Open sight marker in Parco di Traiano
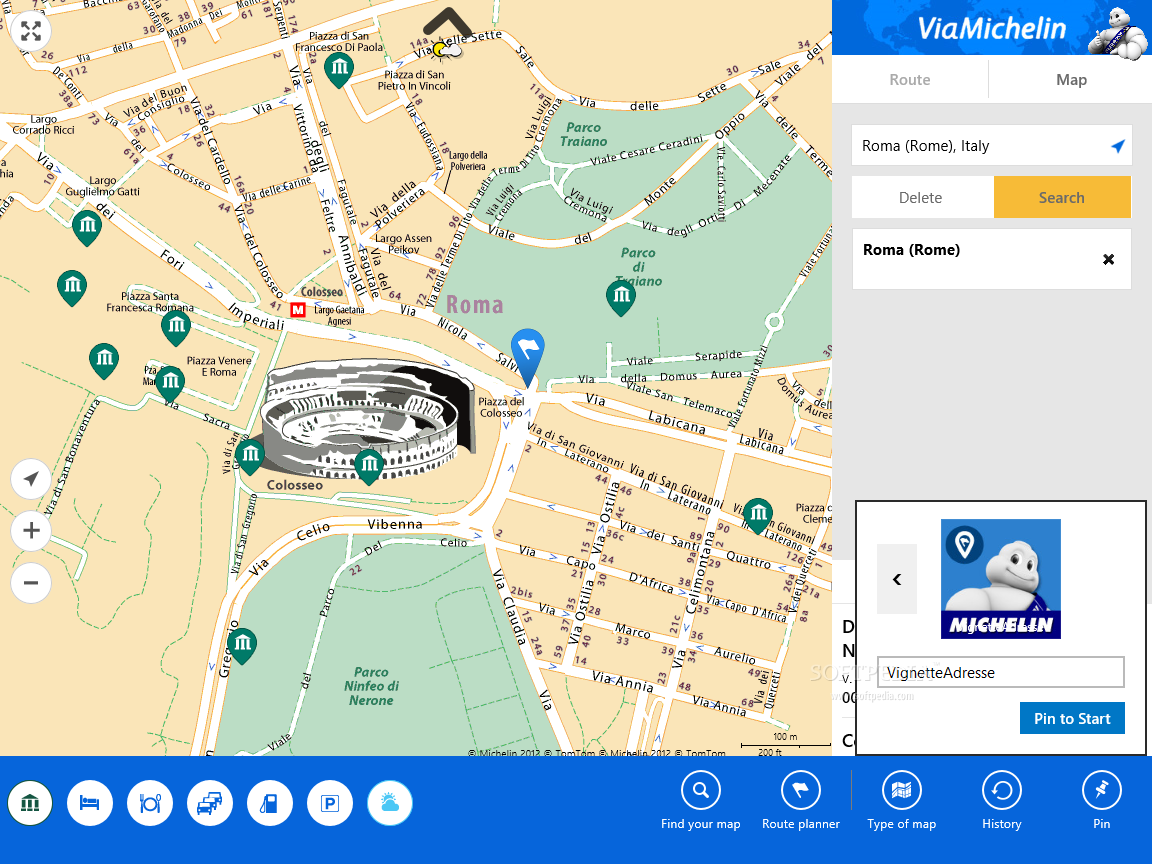Image resolution: width=1152 pixels, height=864 pixels. (621, 298)
